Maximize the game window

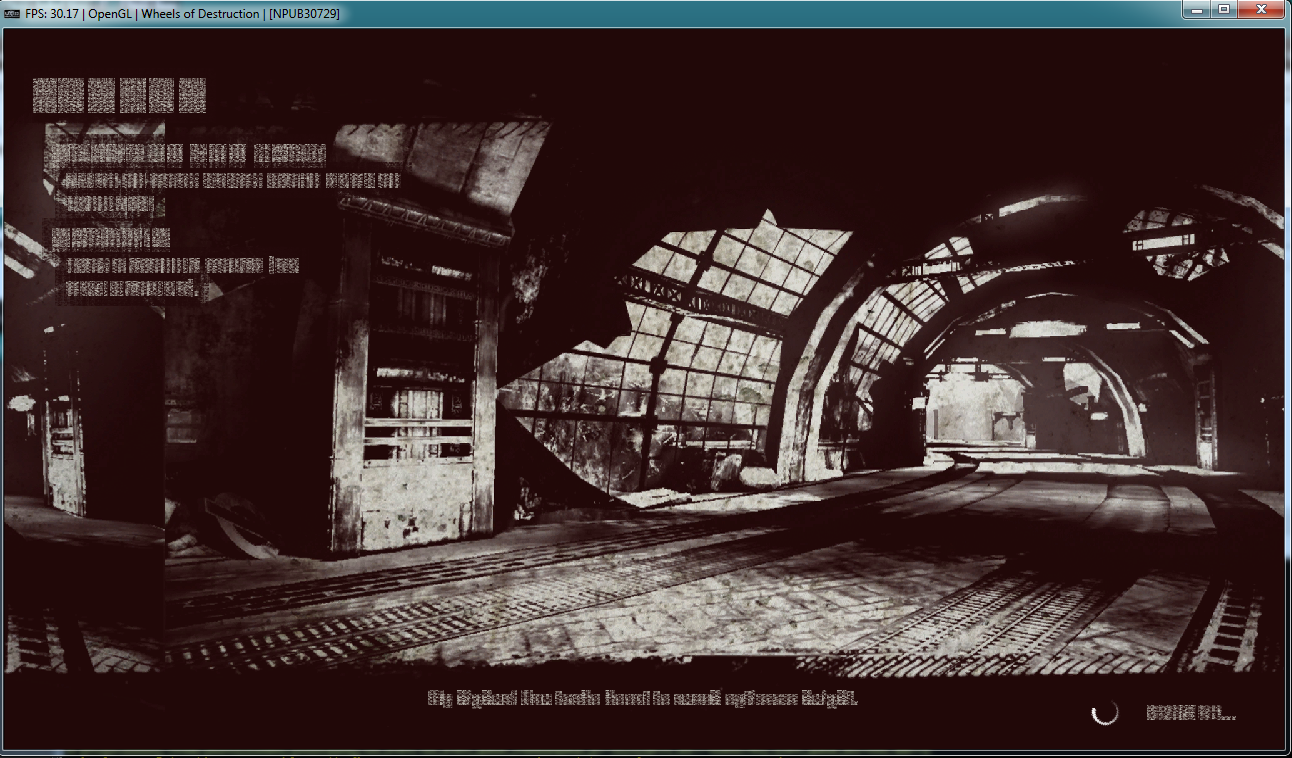pos(1224,9)
